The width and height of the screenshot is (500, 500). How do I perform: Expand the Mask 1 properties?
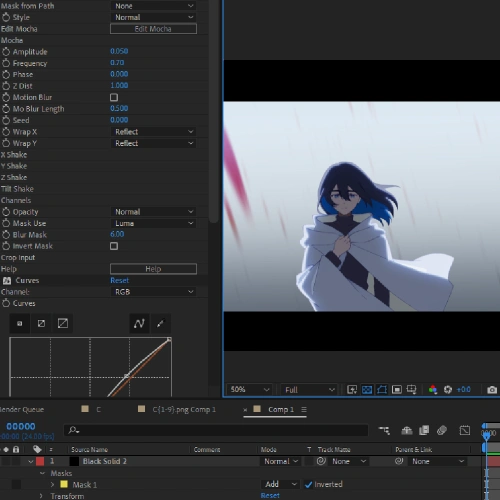click(52, 484)
